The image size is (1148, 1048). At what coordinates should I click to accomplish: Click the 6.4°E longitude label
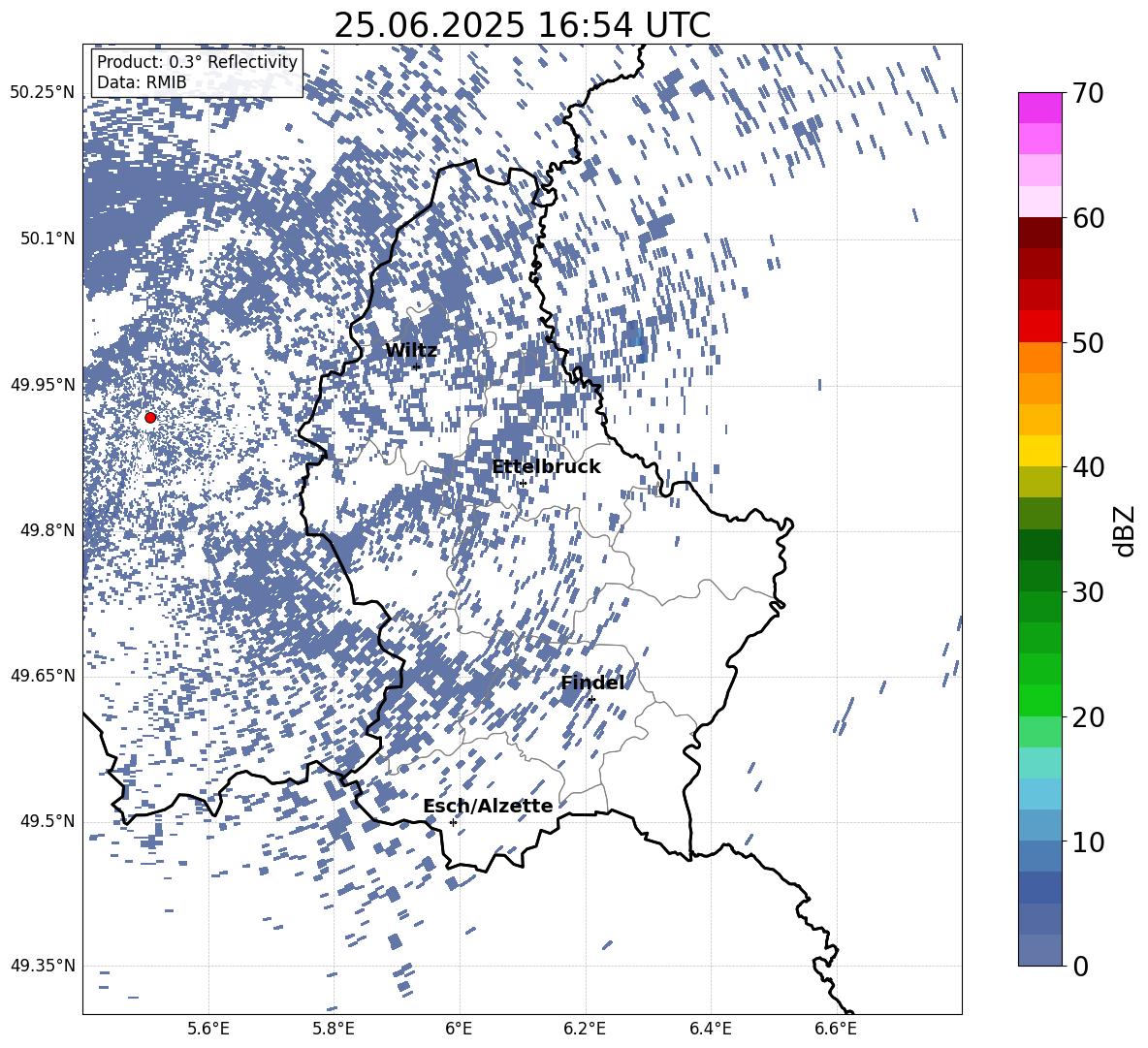click(x=710, y=1029)
